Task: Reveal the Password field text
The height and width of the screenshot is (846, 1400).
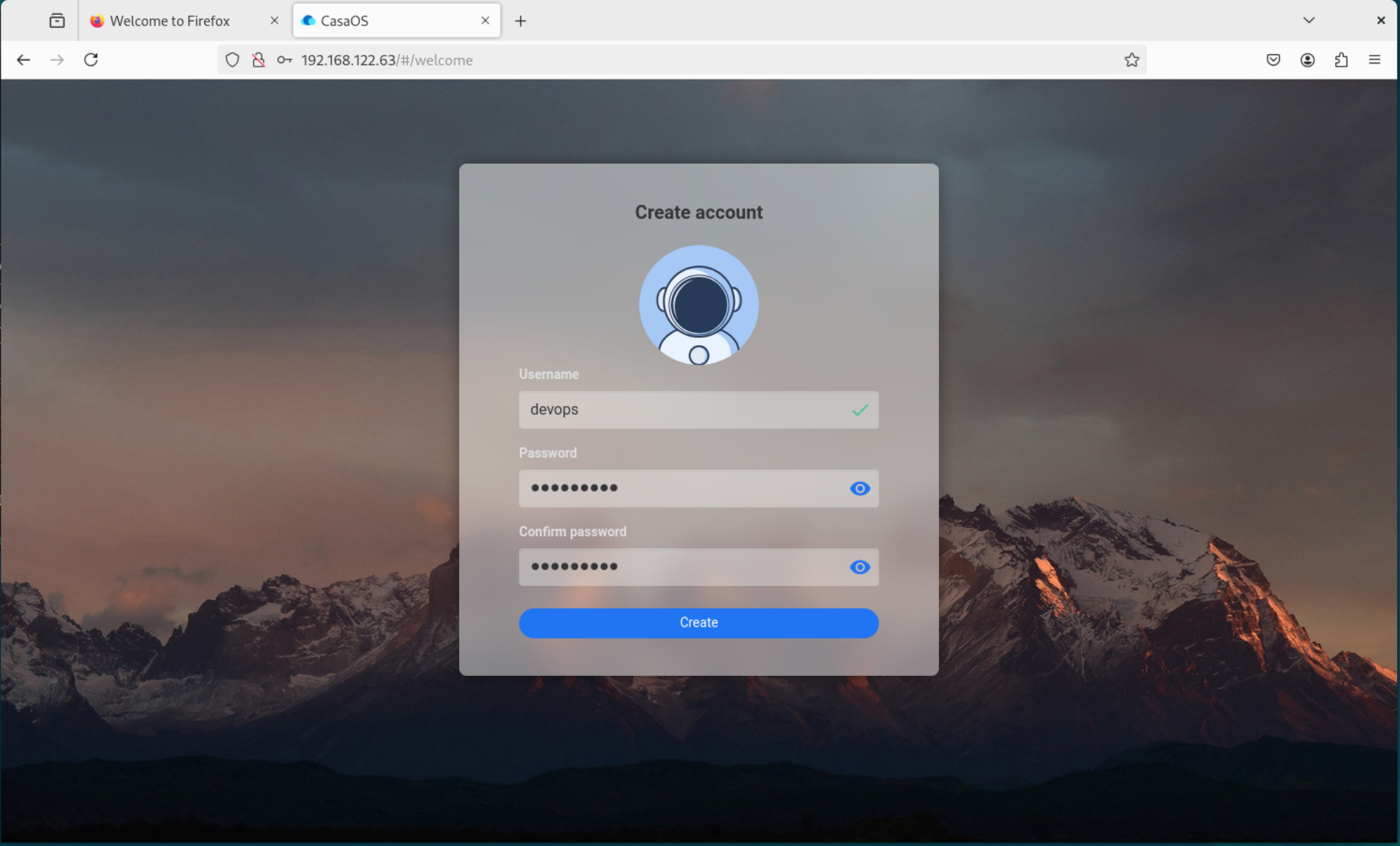Action: tap(859, 488)
